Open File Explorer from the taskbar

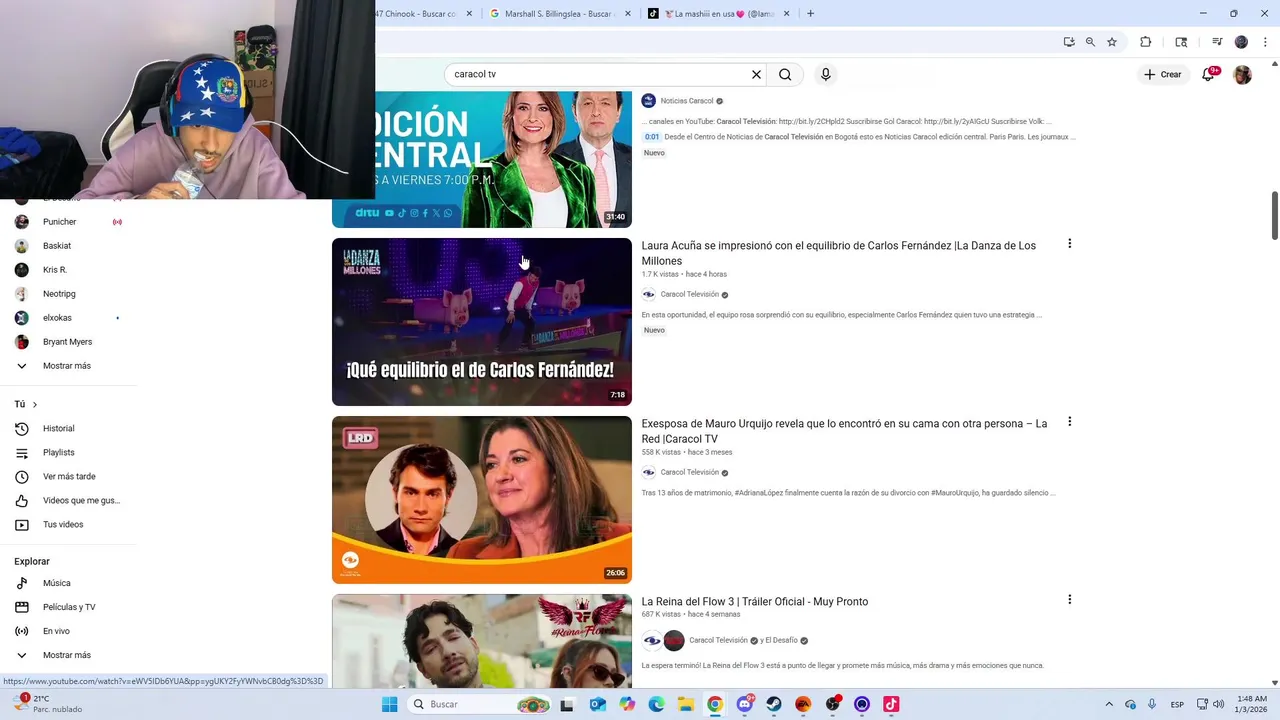(x=685, y=704)
